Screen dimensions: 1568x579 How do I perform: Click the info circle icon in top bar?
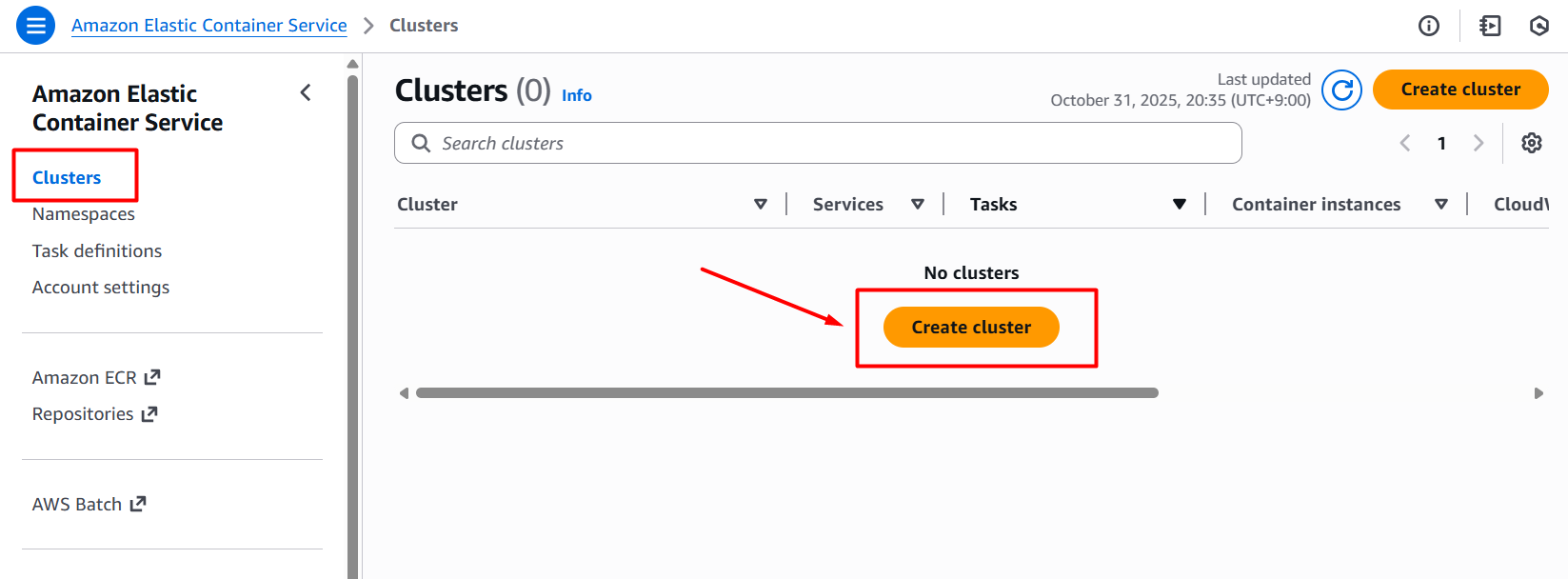1428,26
